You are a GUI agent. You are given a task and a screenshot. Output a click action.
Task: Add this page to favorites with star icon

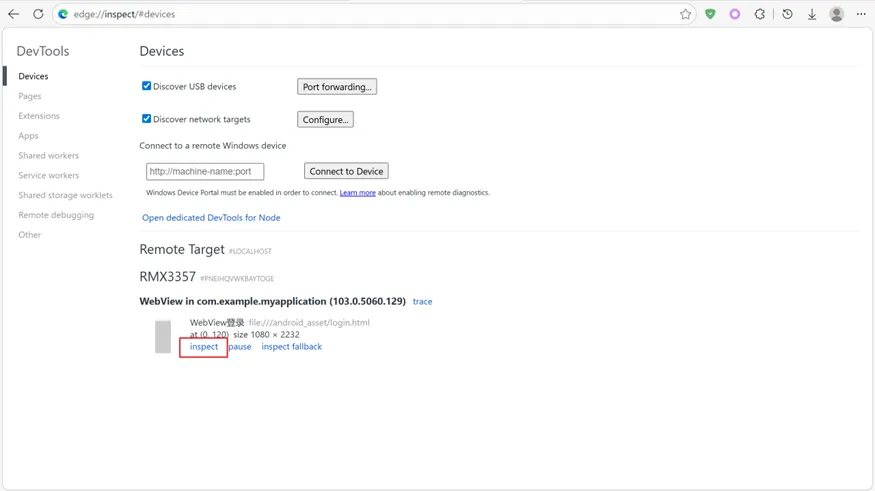pos(685,14)
